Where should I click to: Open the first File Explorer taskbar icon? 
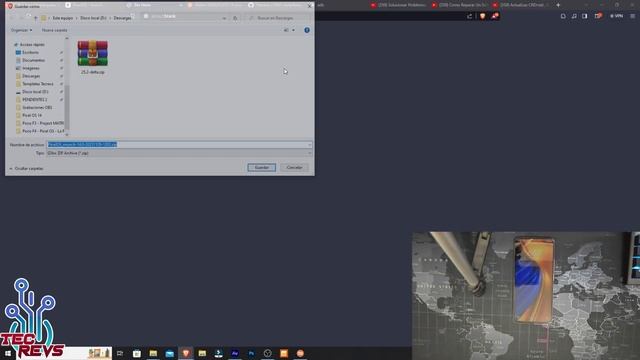click(153, 353)
